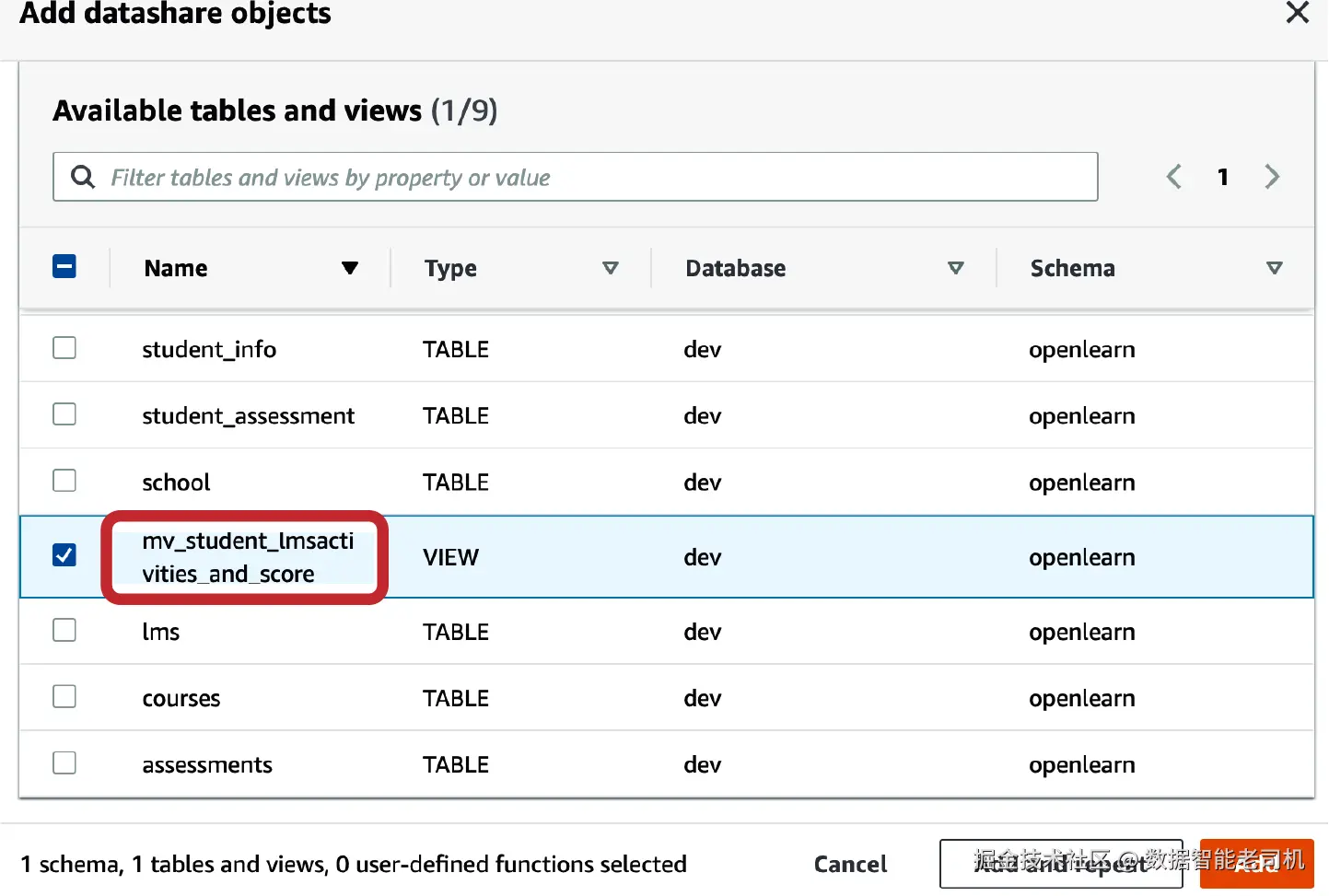
Task: Click page number 1
Action: click(x=1223, y=177)
